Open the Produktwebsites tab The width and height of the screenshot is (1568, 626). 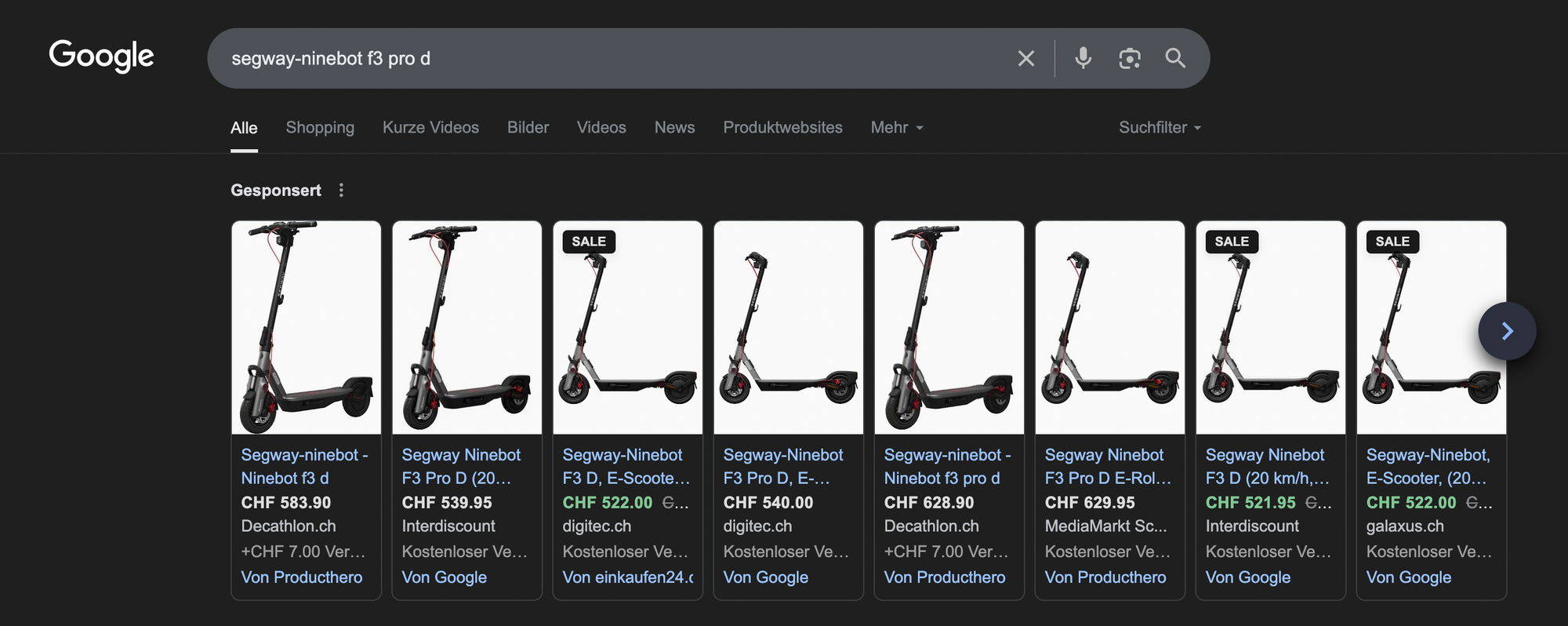782,127
